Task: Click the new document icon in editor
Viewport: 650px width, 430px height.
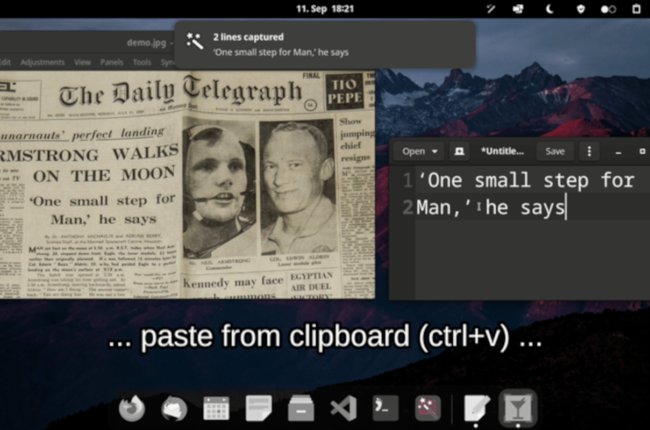Action: click(459, 151)
